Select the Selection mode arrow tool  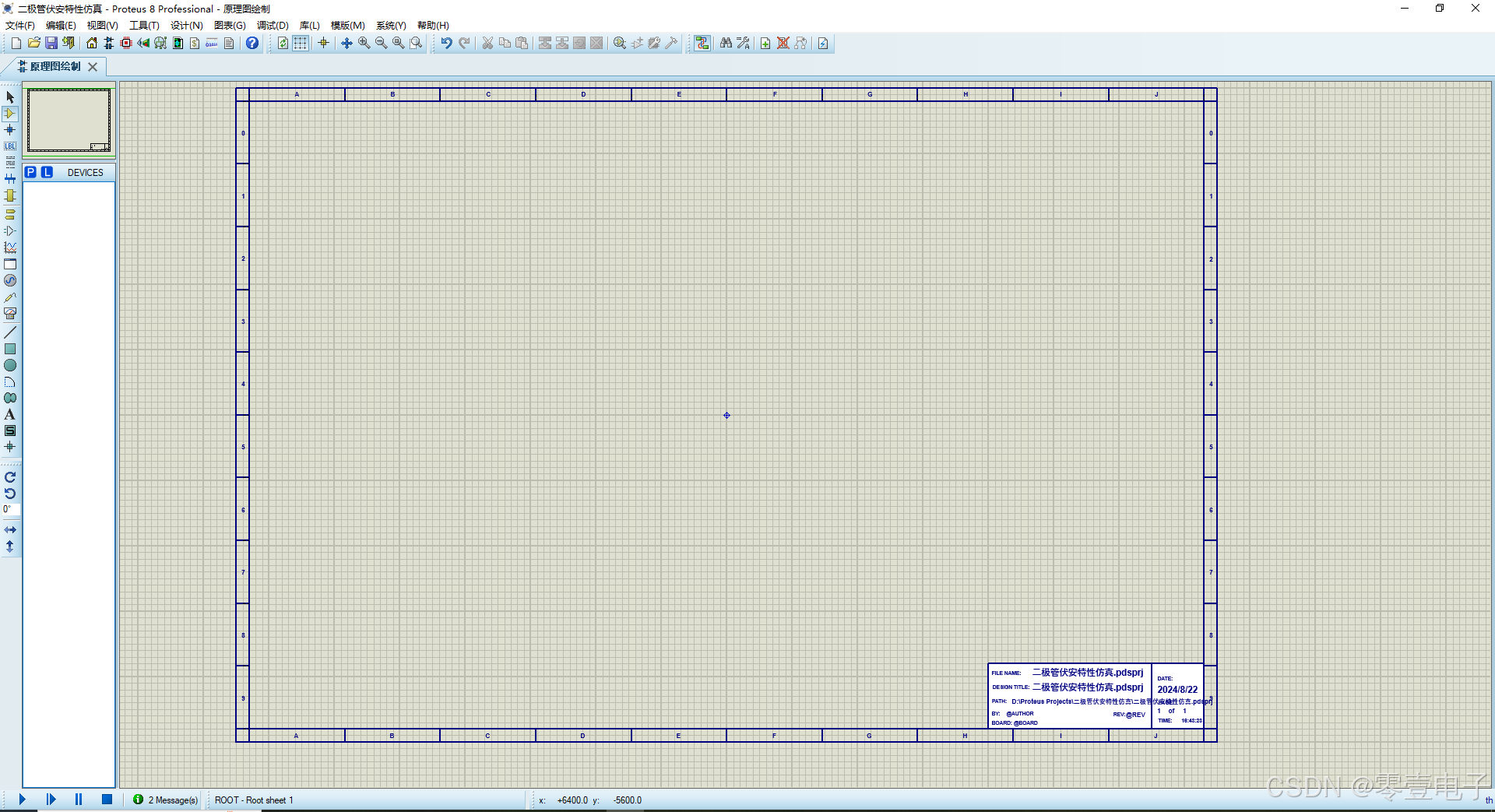tap(10, 97)
